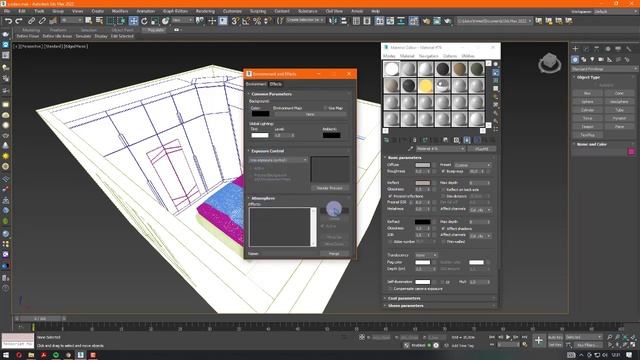The width and height of the screenshot is (640, 360).
Task: Open the Hierarchy tab in command panel
Action: 597,49
